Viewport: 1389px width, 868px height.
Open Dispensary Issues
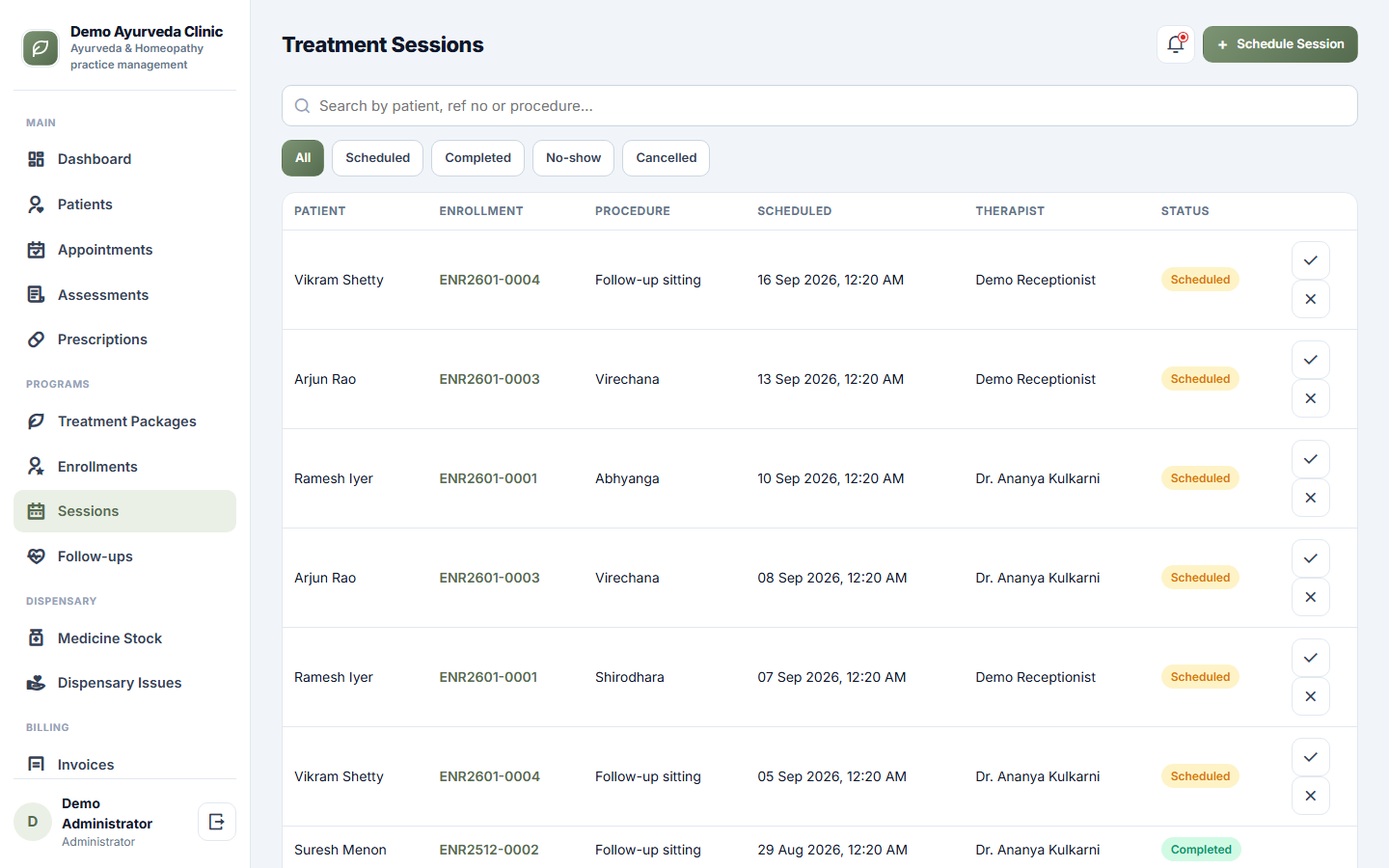point(124,683)
